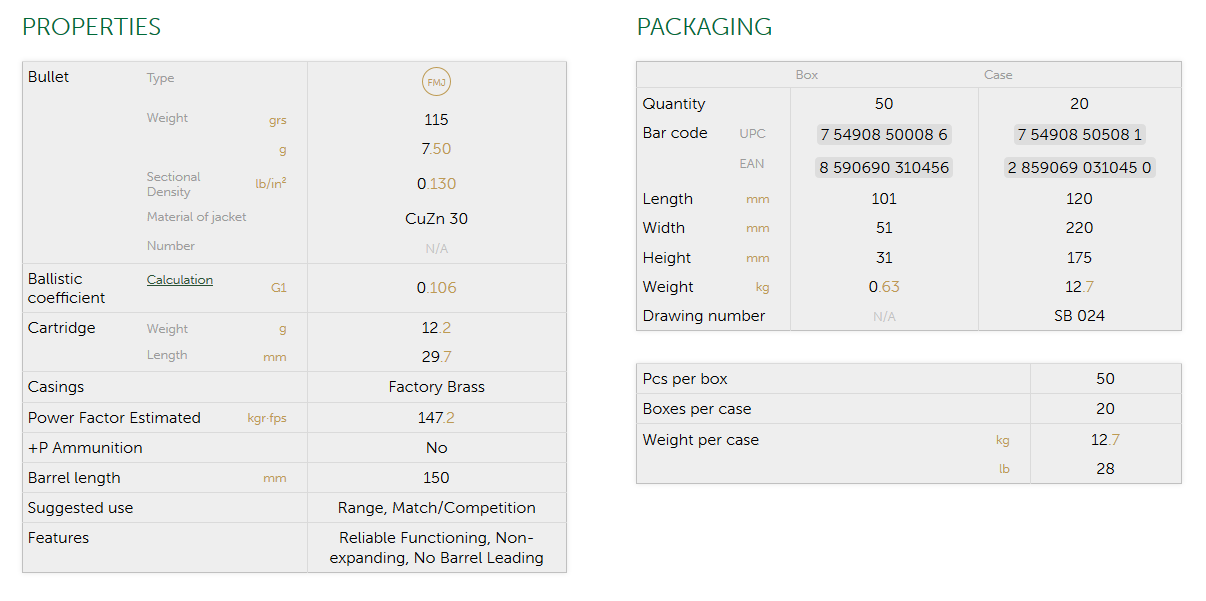Click the case EAN code 2 859069 031045 0
The image size is (1206, 601).
coord(1079,167)
